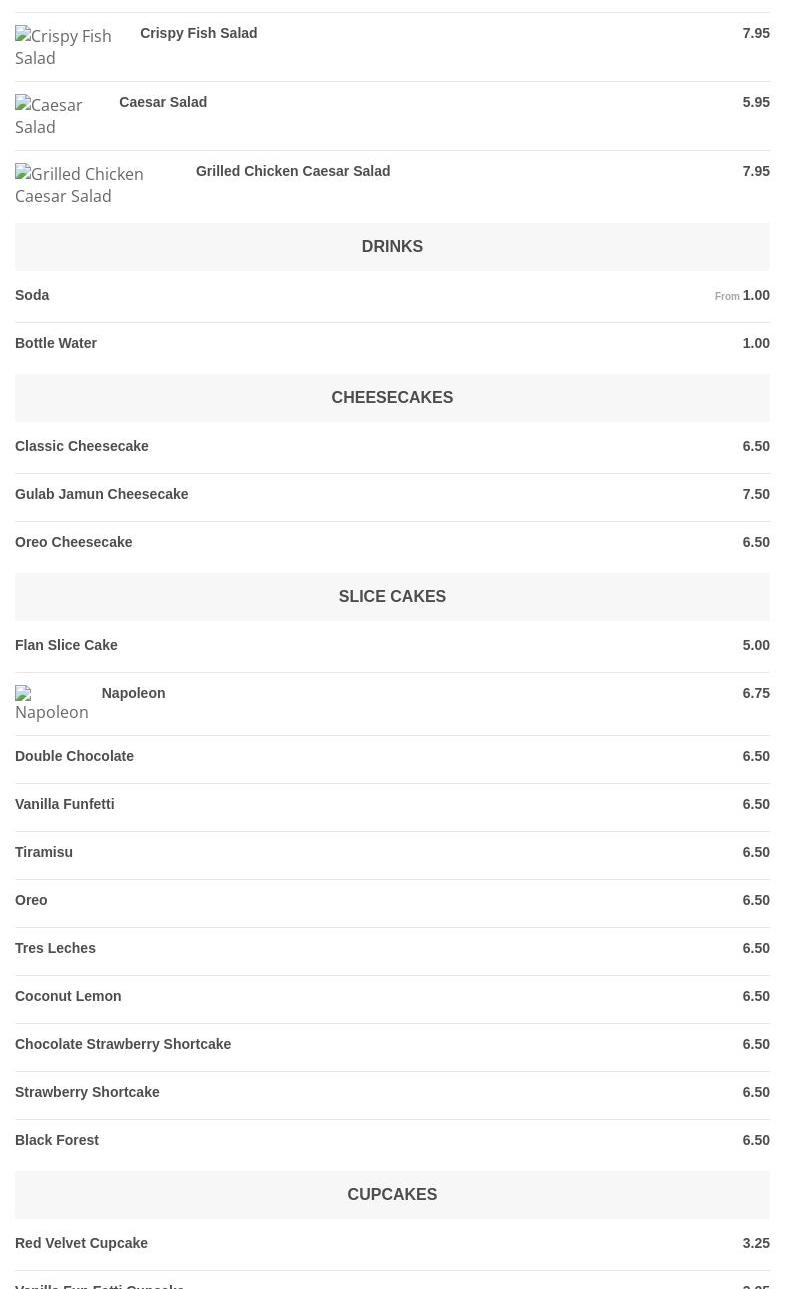Open the Grilled Chicken Caesar Salad item

point(292,171)
